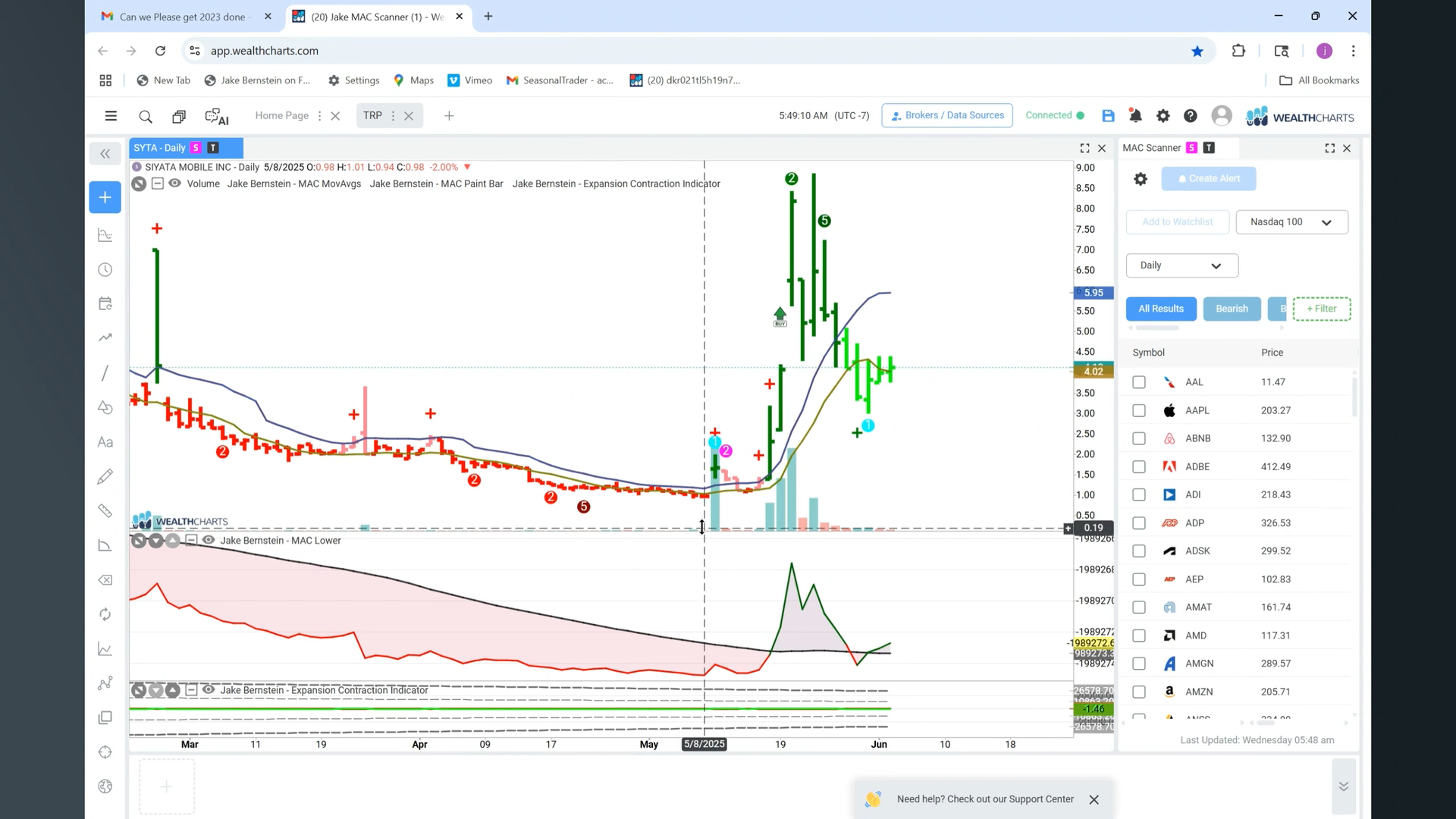Screen dimensions: 1456x819
Task: Click the duplicate workspace windows icon
Action: coord(179,116)
